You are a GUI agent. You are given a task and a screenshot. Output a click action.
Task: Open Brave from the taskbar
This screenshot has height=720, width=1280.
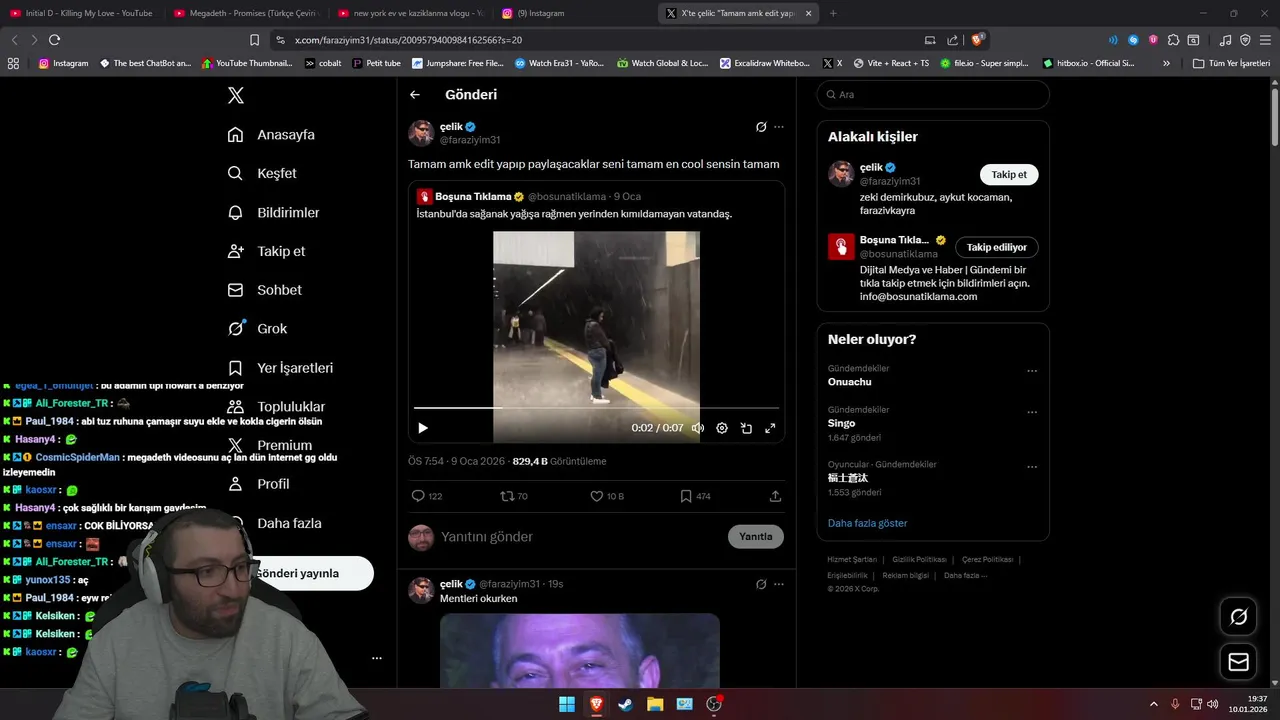(596, 704)
